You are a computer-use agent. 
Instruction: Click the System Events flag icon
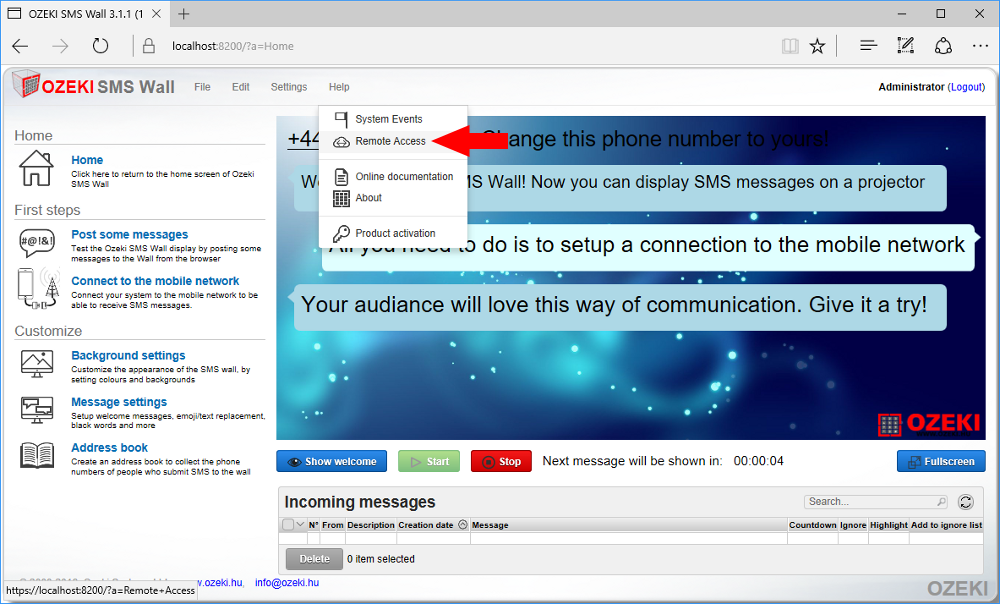(342, 119)
